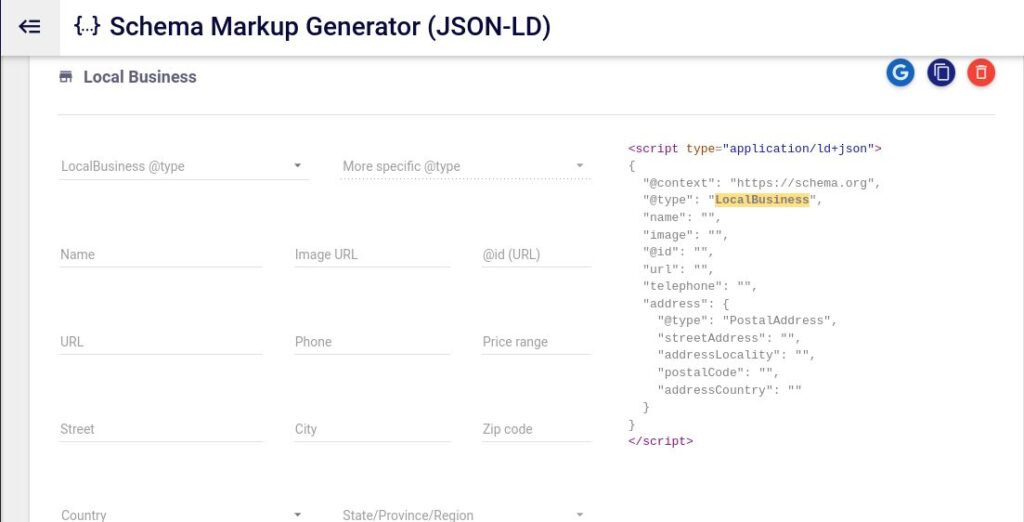The image size is (1024, 522).
Task: Focus the @id (URL) input field
Action: tap(536, 254)
